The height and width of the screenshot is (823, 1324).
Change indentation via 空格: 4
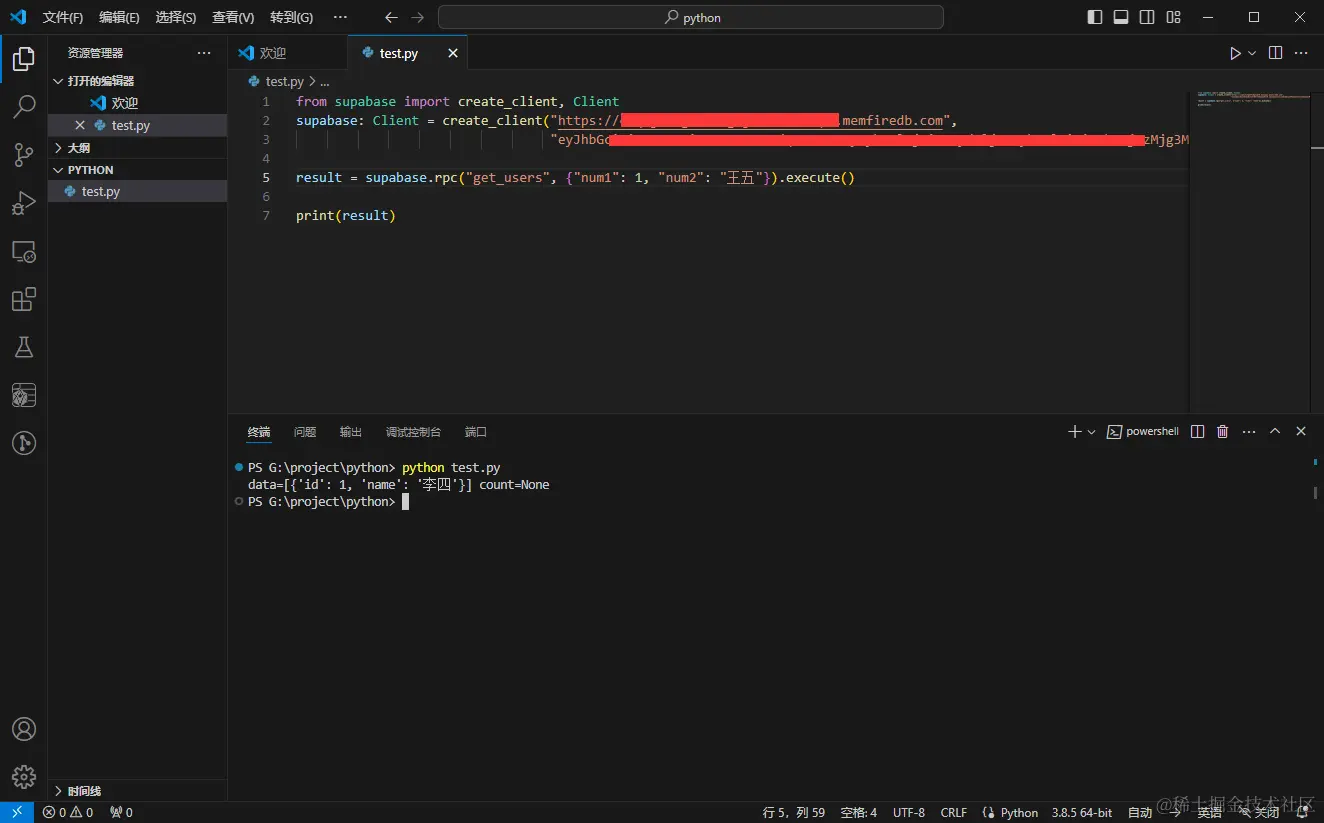(x=859, y=812)
